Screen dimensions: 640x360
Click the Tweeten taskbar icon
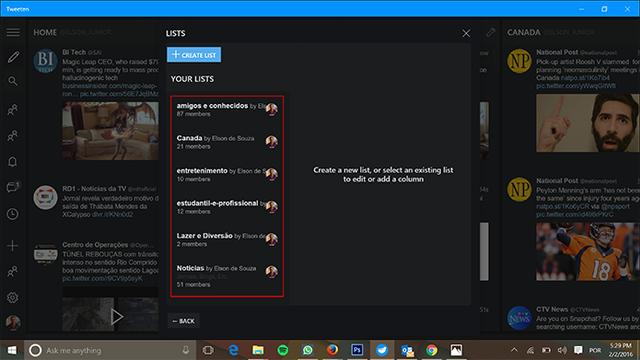382,350
